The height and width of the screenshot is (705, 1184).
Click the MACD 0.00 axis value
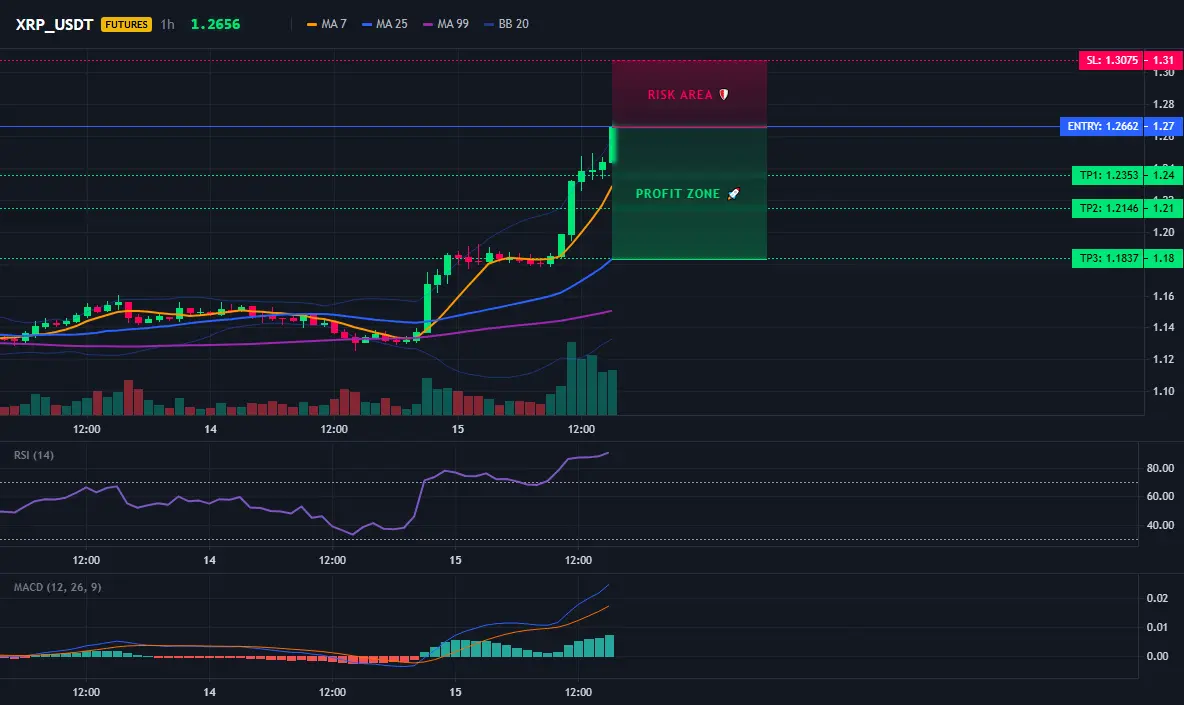point(1158,656)
